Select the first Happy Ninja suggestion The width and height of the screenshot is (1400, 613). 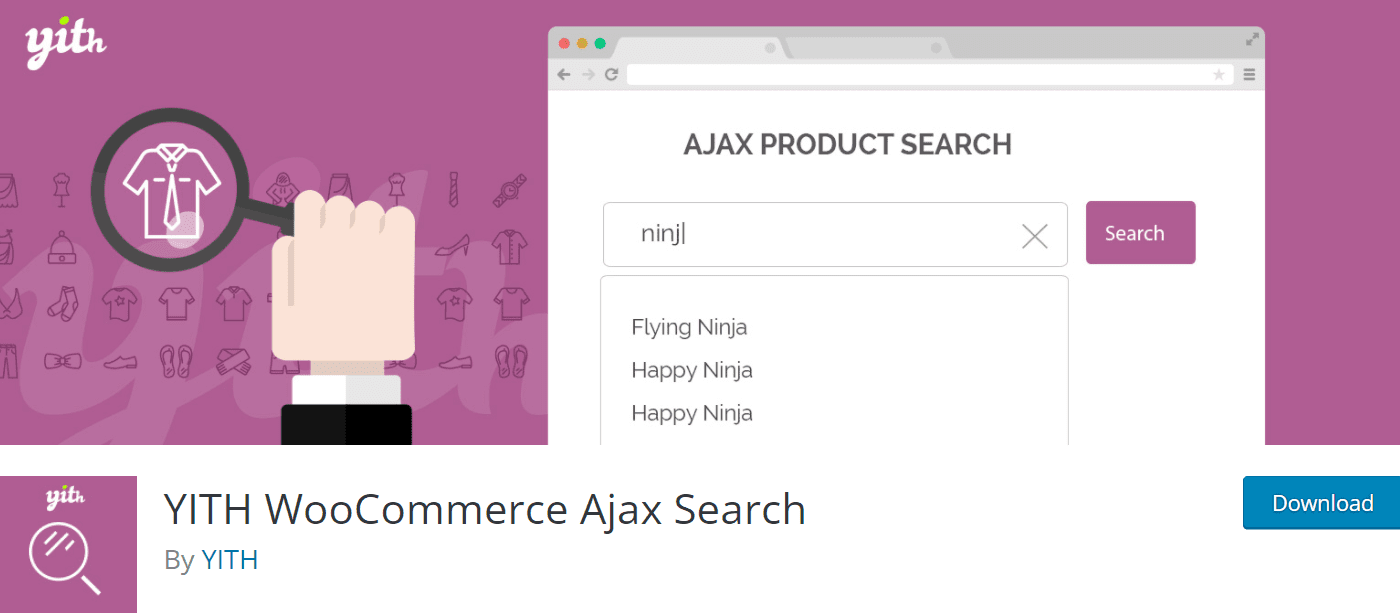pyautogui.click(x=692, y=371)
